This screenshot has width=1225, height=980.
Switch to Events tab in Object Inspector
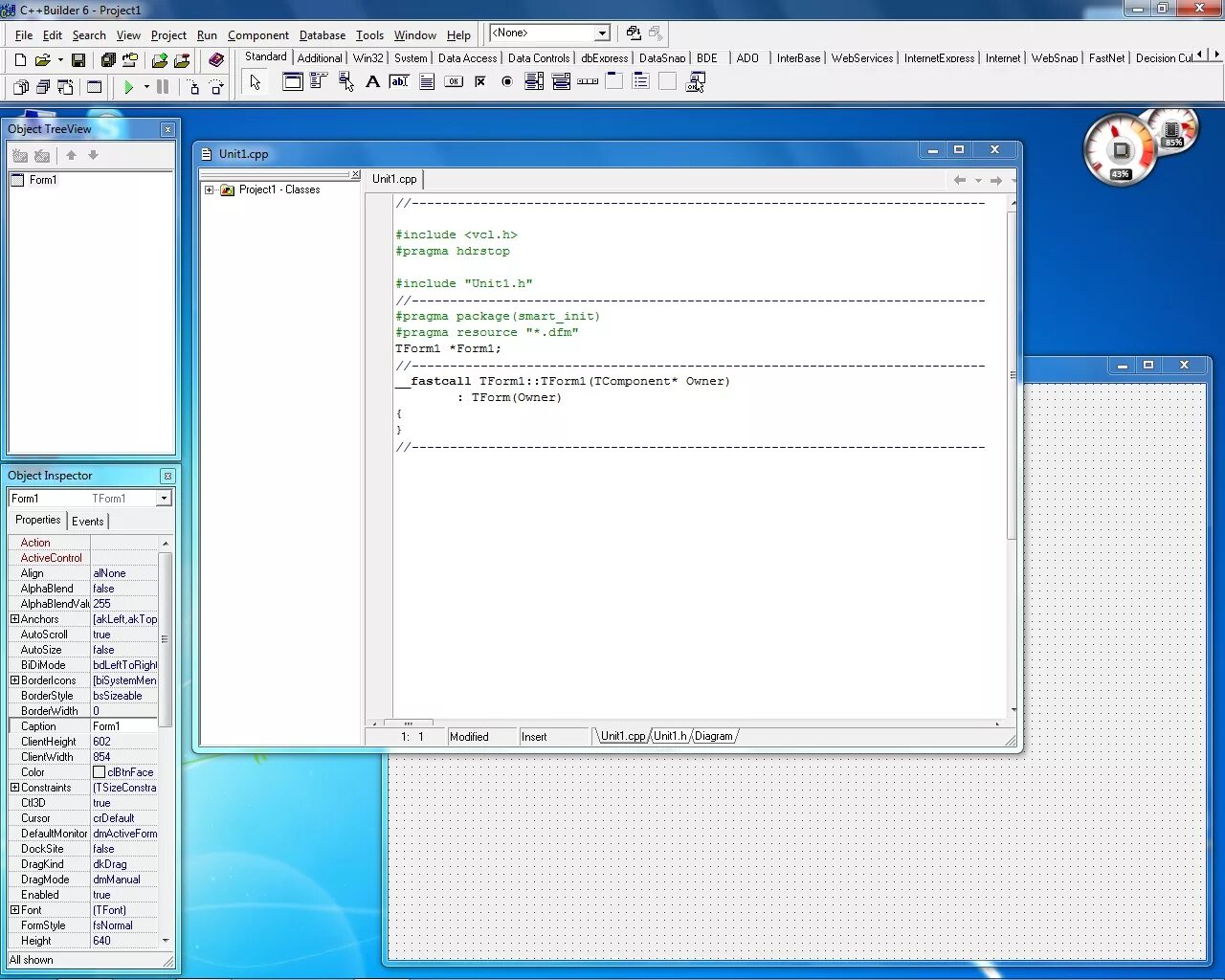click(x=87, y=522)
